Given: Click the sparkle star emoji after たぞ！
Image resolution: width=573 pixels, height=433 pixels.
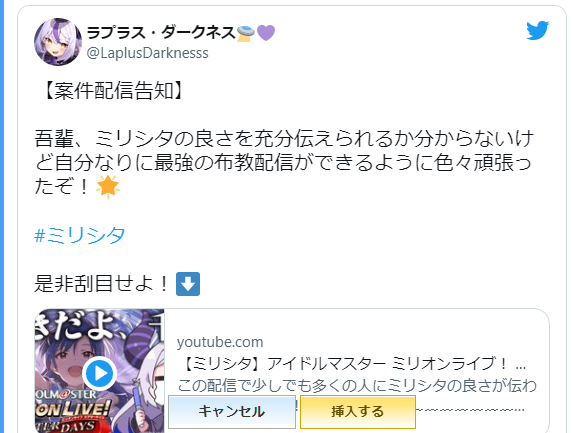Looking at the screenshot, I should 108,187.
